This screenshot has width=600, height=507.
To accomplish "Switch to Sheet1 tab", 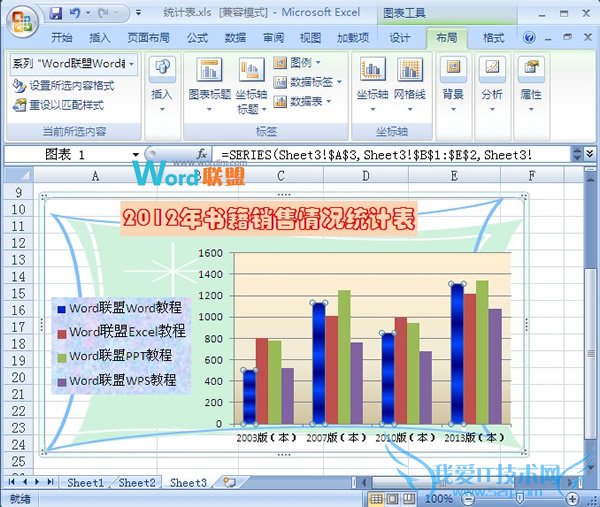I will [85, 483].
